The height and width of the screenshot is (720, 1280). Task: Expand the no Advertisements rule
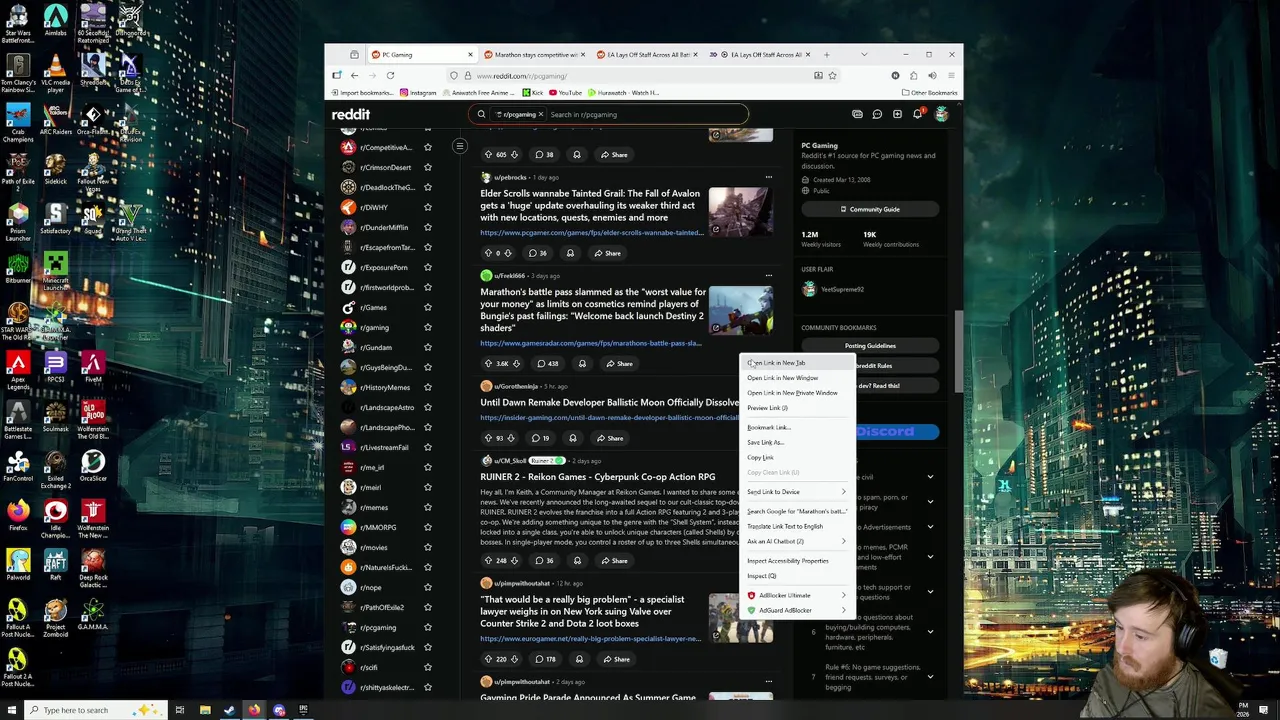pyautogui.click(x=930, y=527)
